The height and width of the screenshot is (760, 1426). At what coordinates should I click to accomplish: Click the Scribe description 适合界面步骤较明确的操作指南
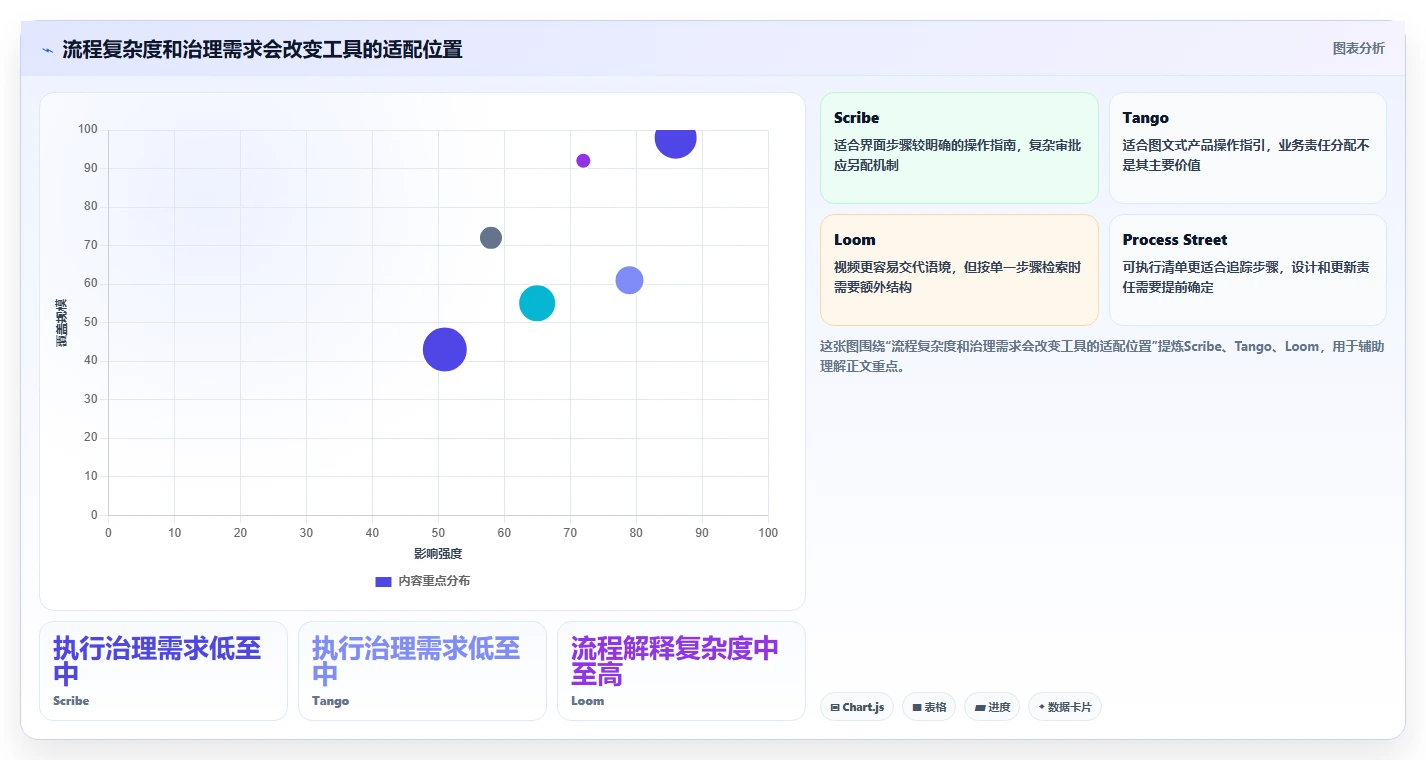(x=957, y=155)
